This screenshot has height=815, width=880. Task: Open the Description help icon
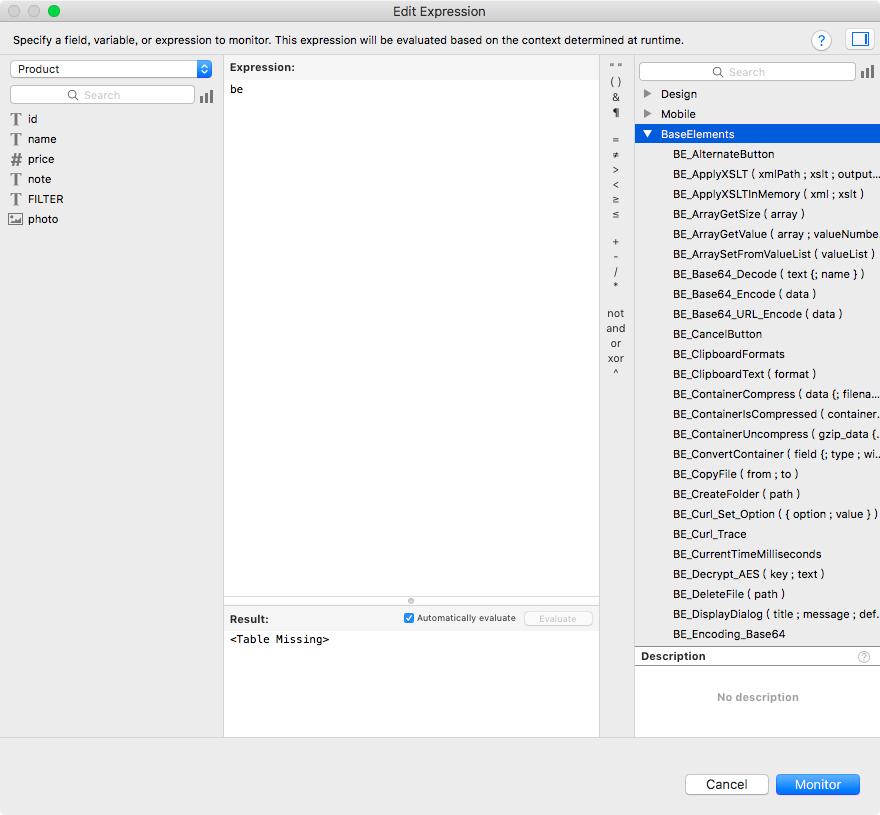click(864, 657)
